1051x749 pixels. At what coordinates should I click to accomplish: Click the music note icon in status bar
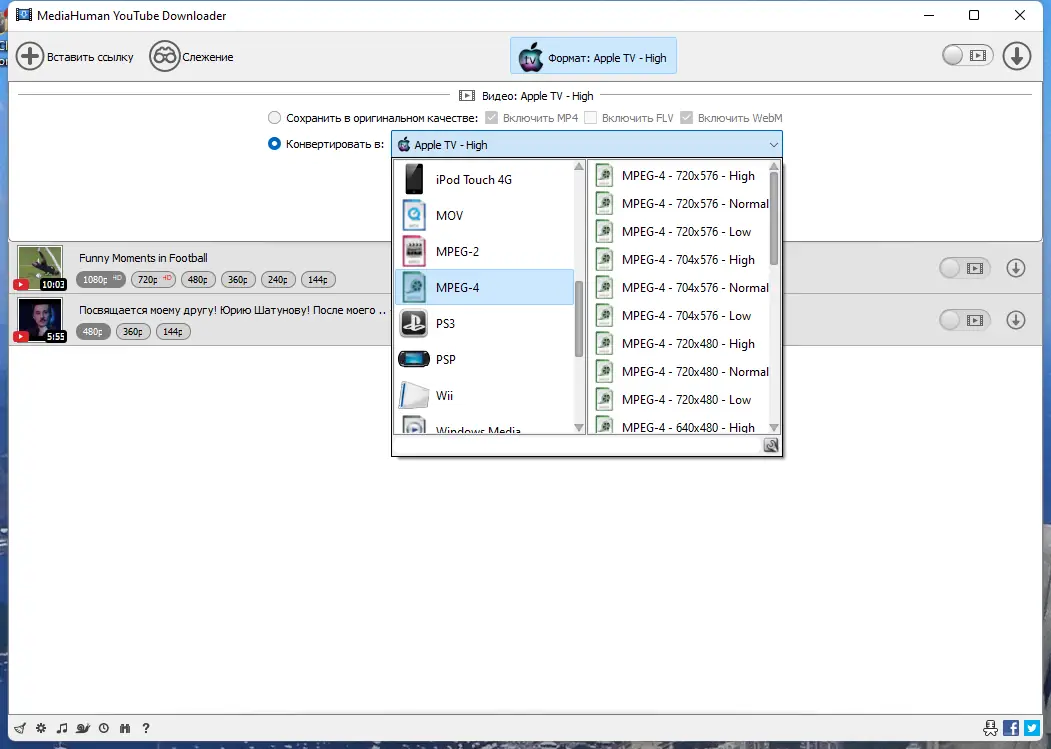tap(62, 728)
